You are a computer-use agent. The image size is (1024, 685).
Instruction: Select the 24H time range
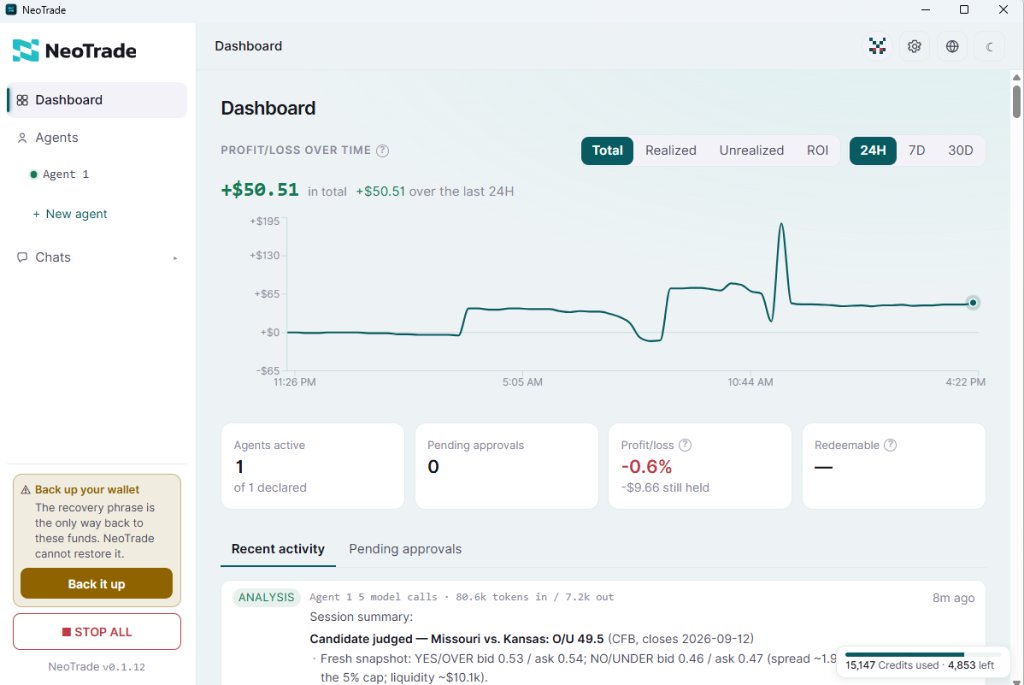click(x=872, y=150)
